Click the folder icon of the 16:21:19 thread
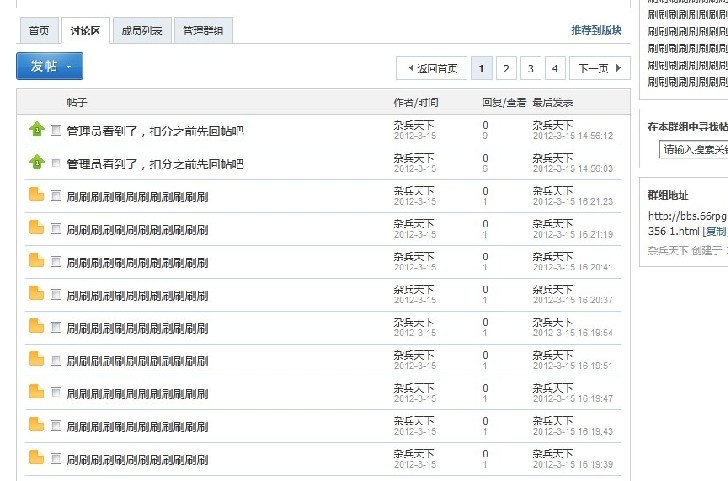This screenshot has height=481, width=728. pos(36,227)
